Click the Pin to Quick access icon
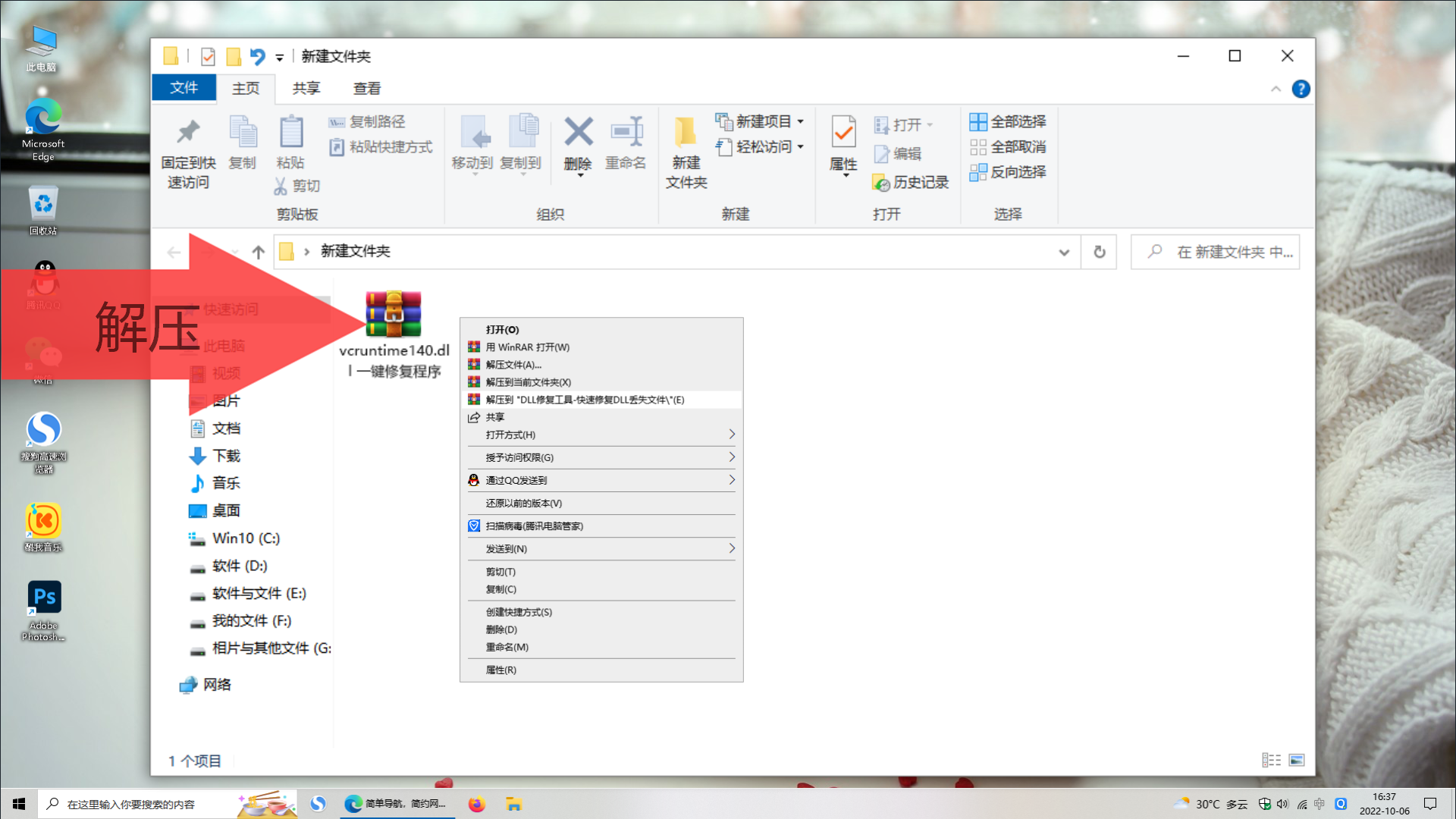Screen dimensions: 1456x819 tap(188, 133)
